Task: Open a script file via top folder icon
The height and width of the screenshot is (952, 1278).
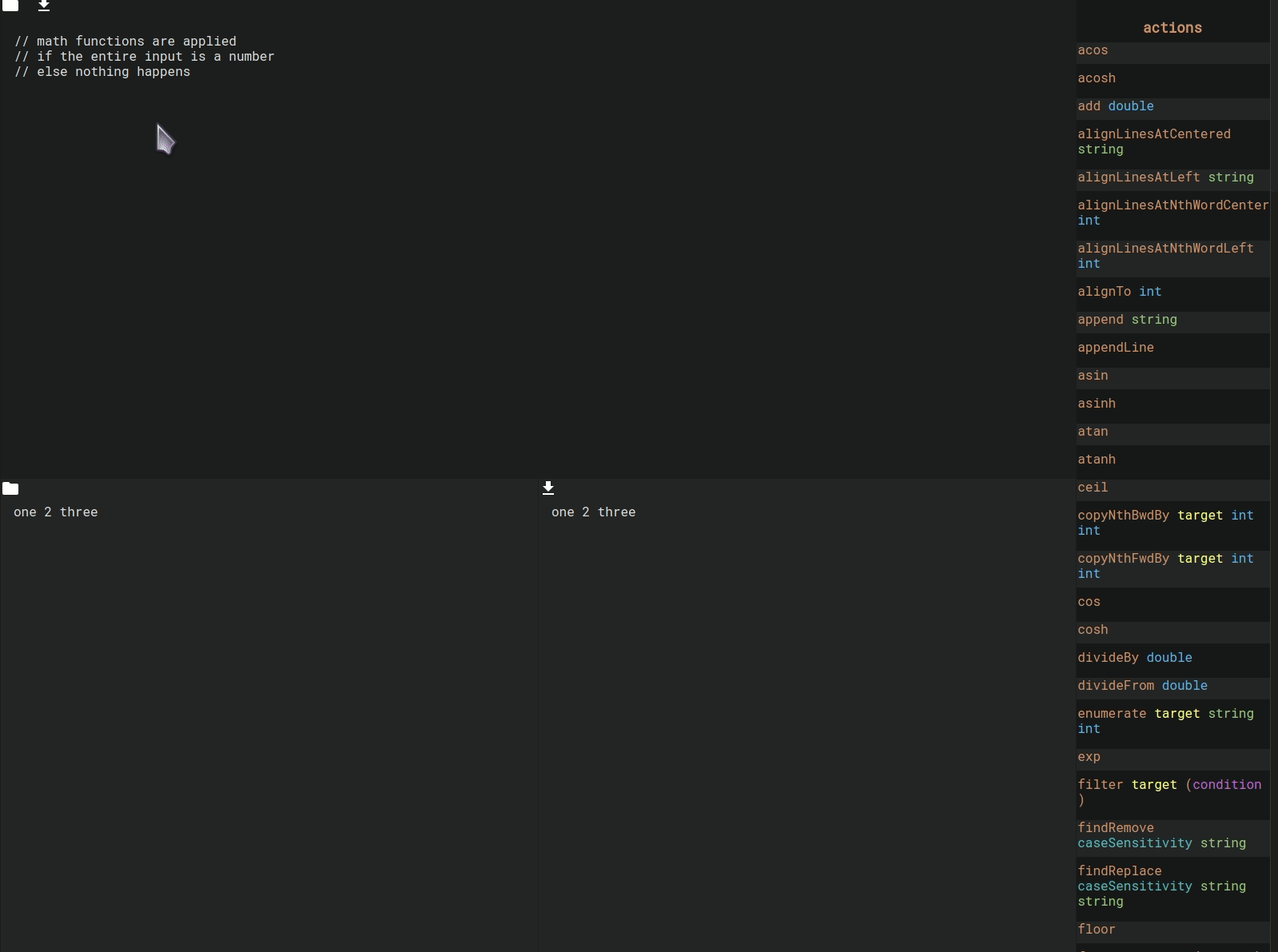Action: pyautogui.click(x=10, y=5)
